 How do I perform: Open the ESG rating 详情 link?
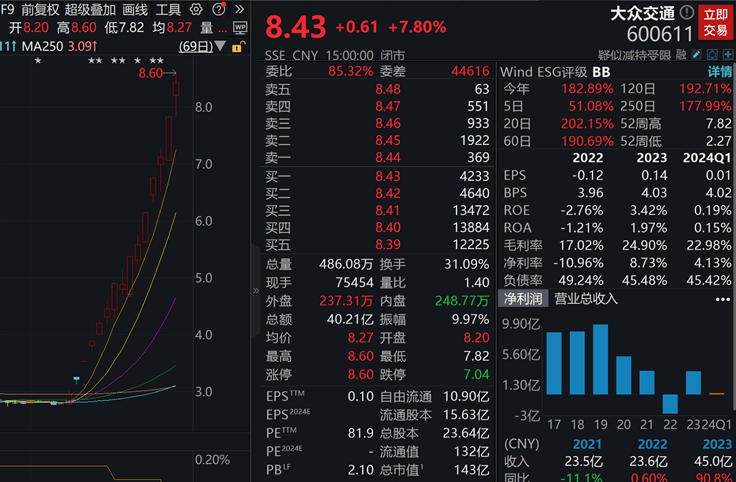(x=720, y=72)
